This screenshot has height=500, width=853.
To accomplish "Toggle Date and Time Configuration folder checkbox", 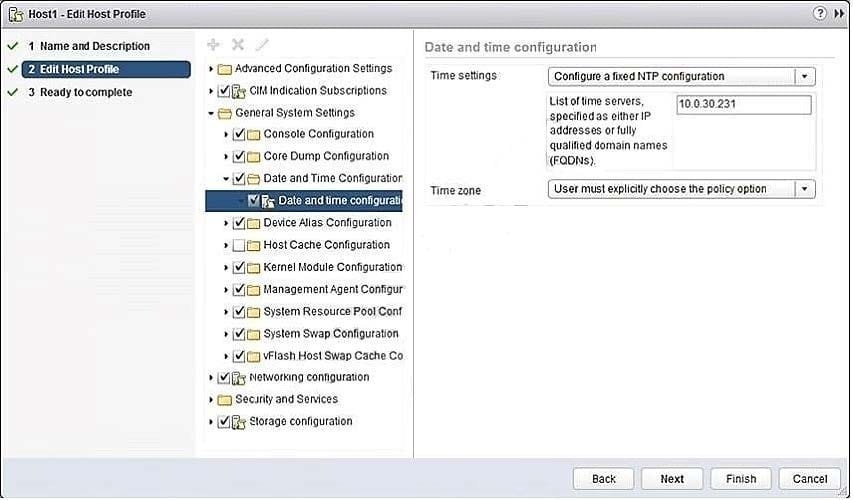I will pos(239,178).
